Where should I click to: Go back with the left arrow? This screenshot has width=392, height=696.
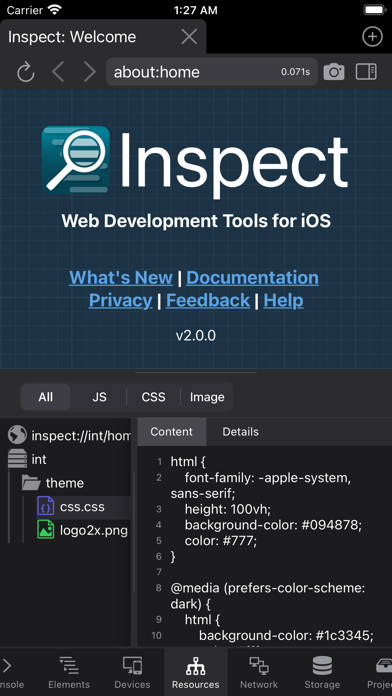tap(58, 72)
